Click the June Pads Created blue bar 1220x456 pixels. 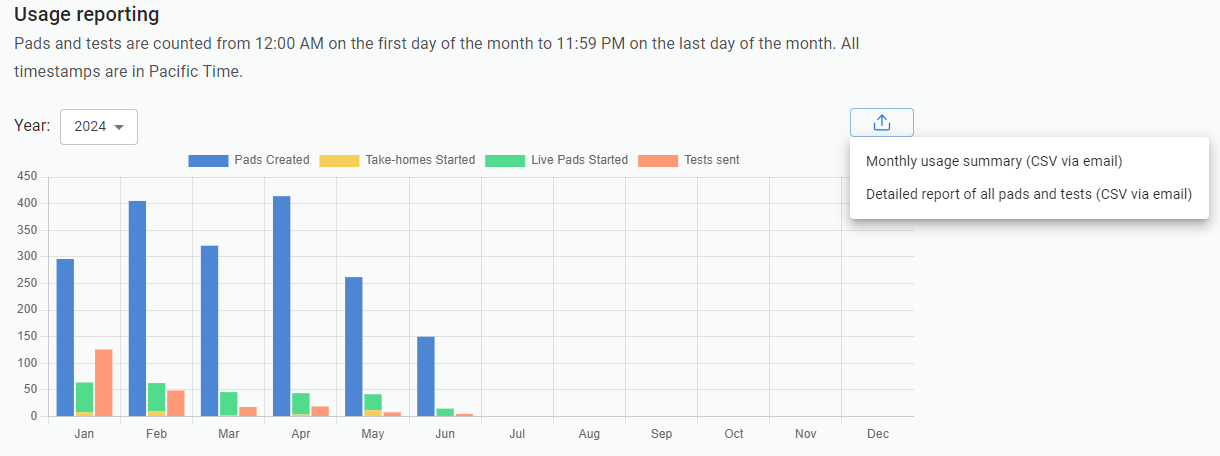click(x=425, y=376)
